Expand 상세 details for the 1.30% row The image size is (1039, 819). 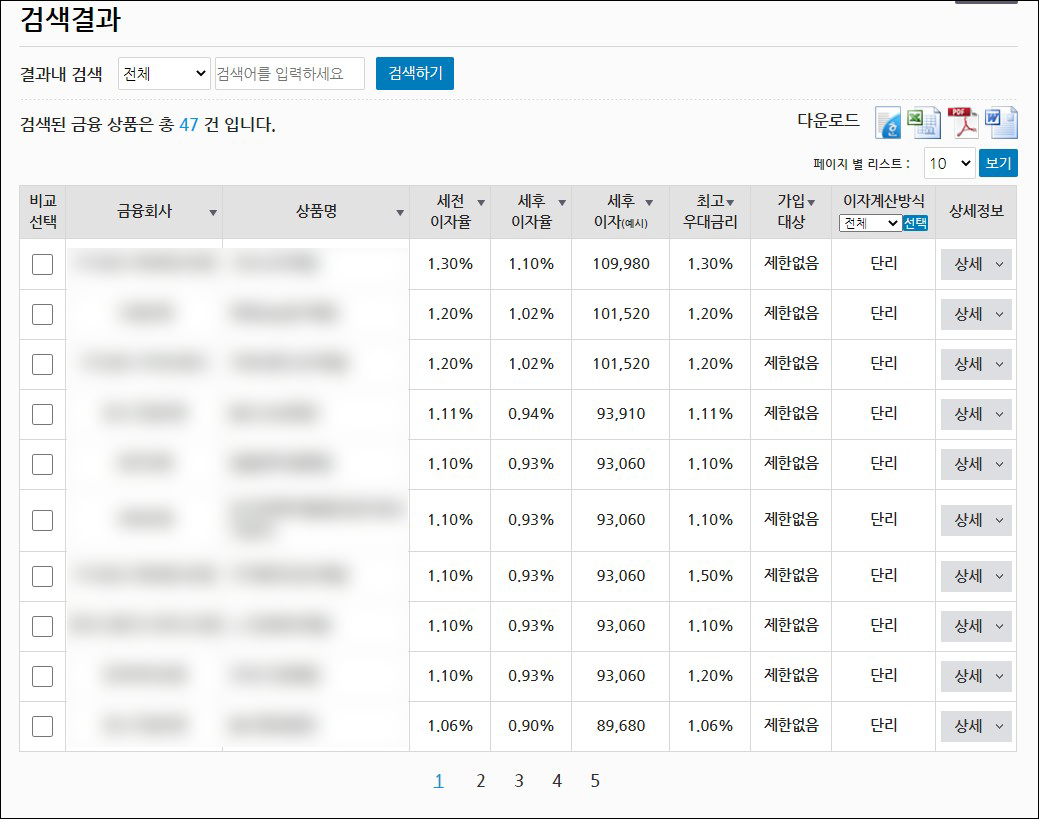[x=976, y=264]
